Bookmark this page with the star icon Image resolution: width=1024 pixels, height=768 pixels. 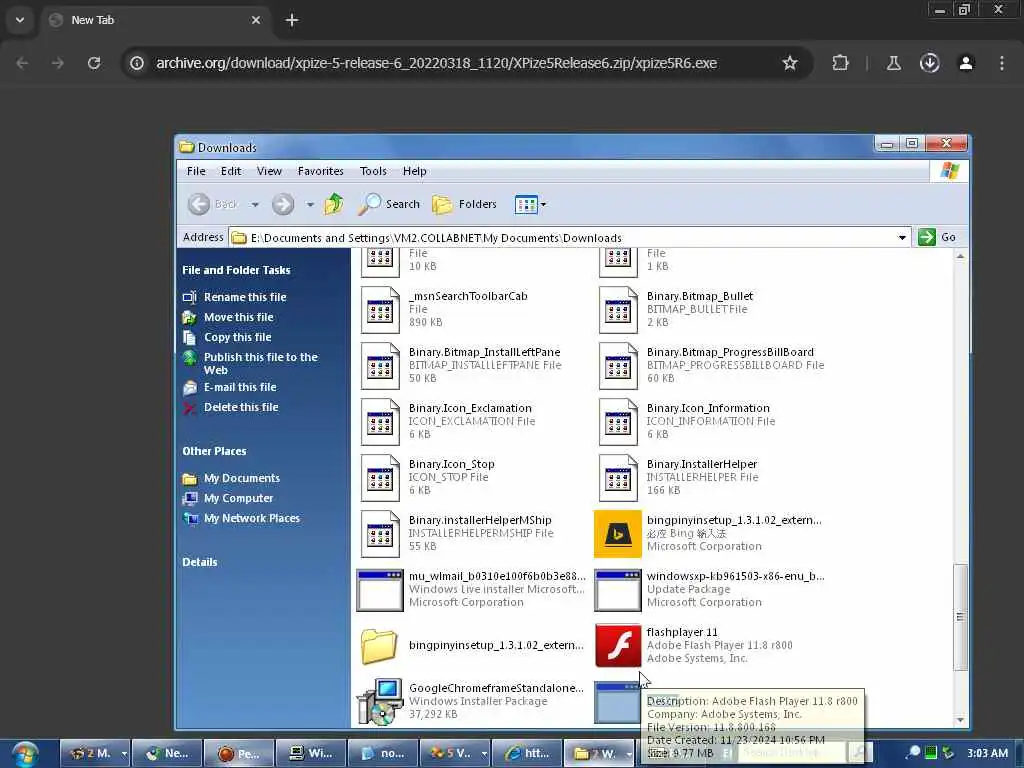click(x=790, y=63)
